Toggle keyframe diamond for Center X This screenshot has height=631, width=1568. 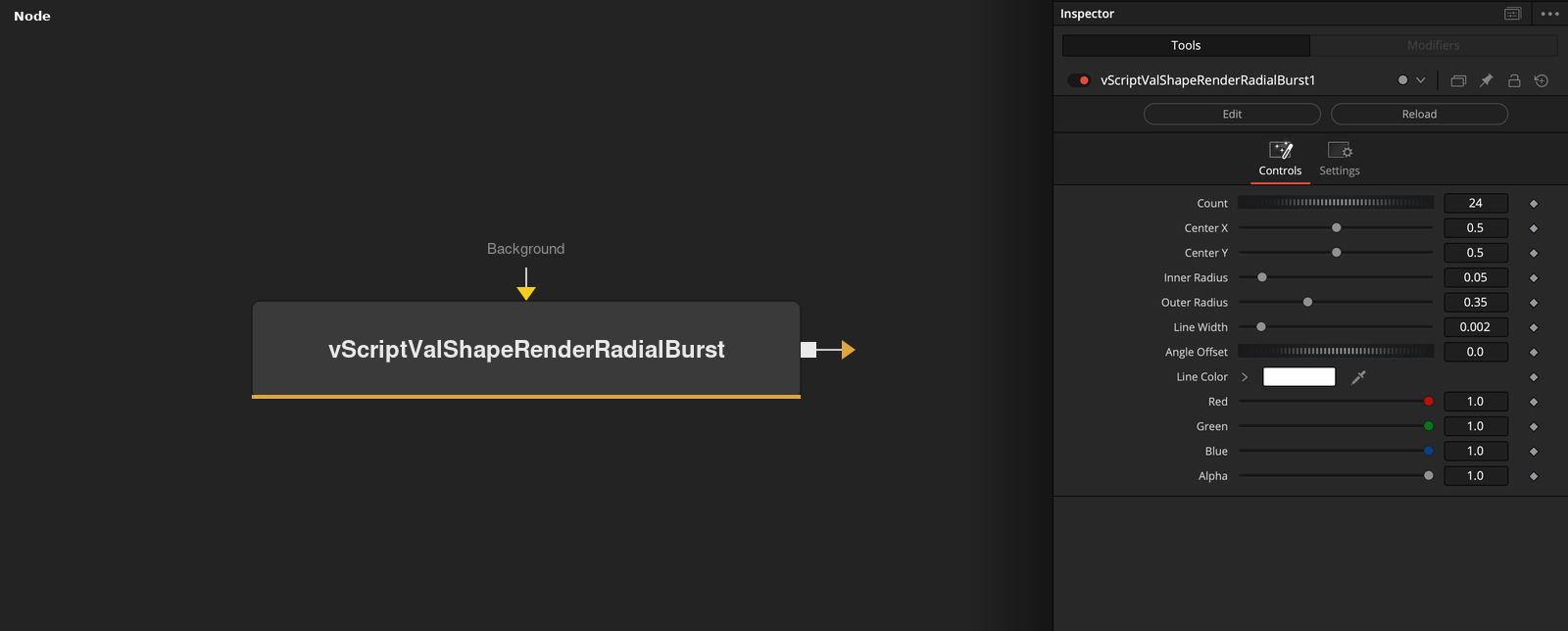pos(1534,228)
